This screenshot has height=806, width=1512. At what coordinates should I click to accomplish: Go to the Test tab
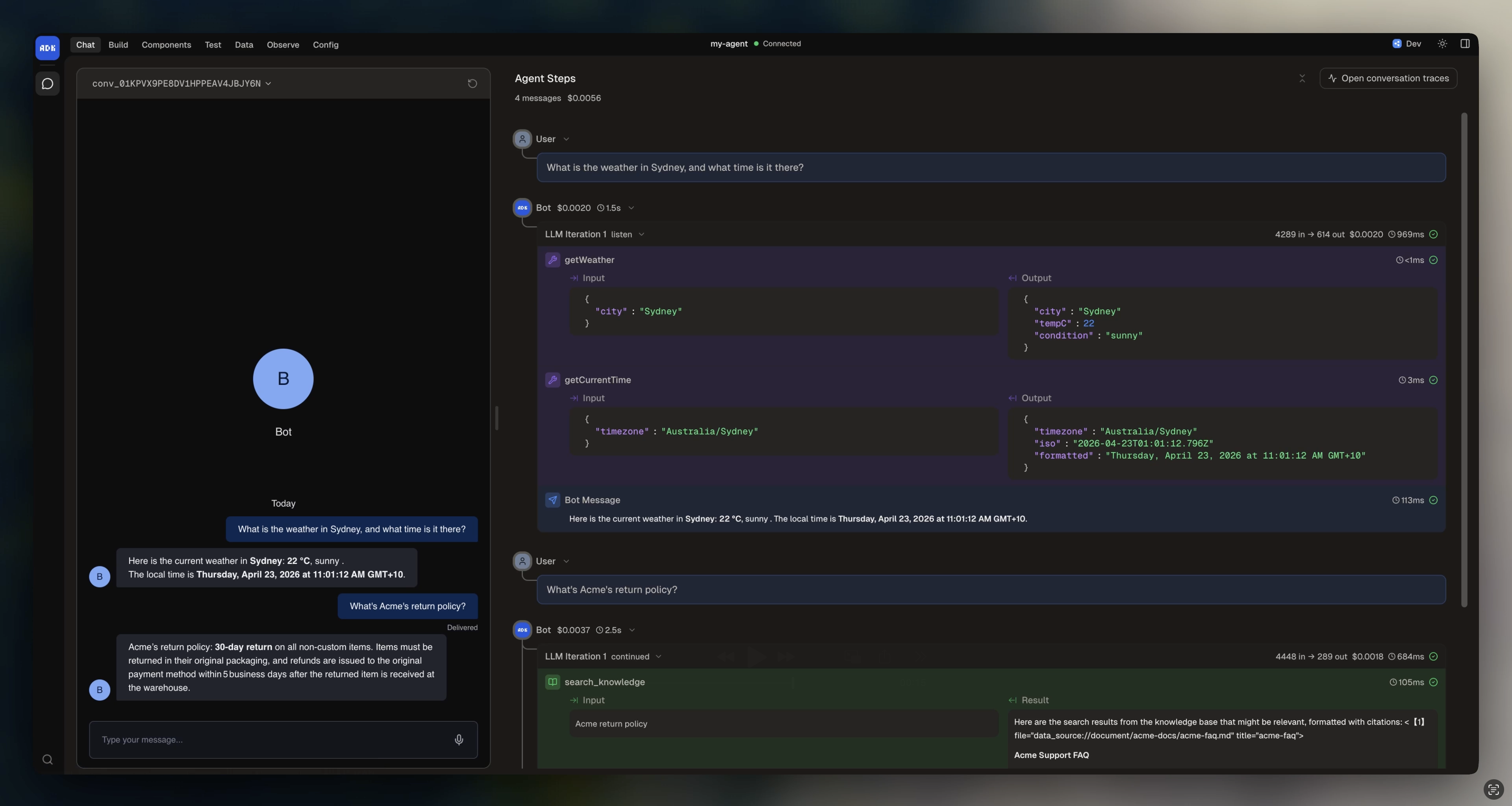(x=213, y=45)
